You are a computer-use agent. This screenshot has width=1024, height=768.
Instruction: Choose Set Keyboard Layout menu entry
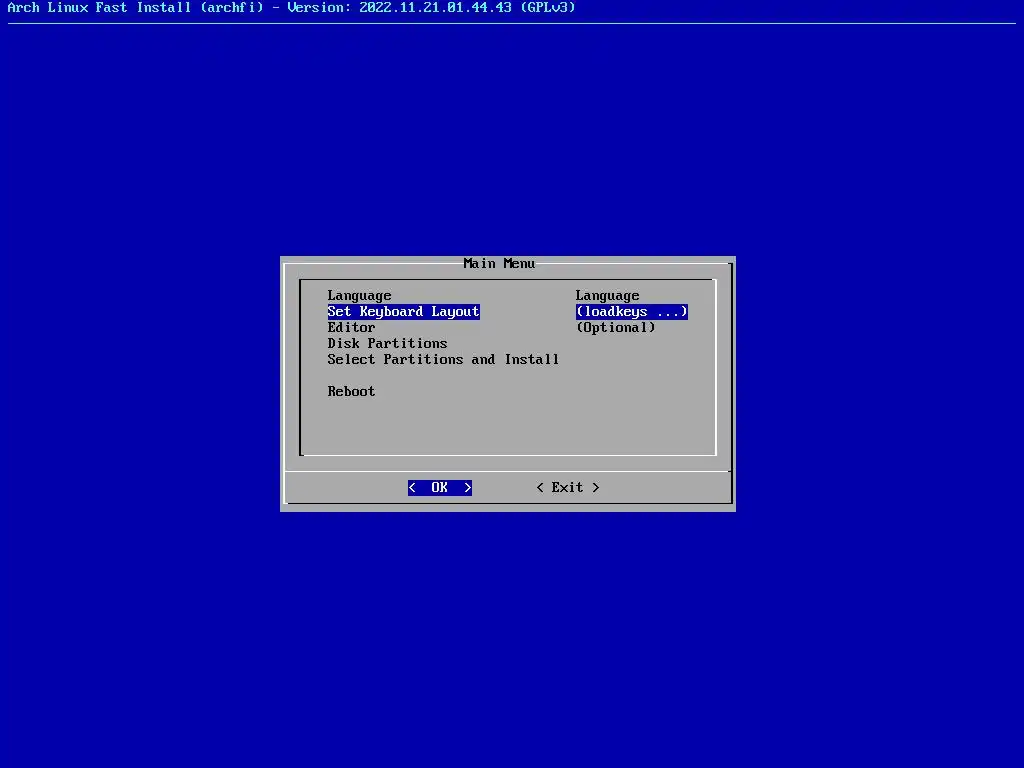(404, 312)
